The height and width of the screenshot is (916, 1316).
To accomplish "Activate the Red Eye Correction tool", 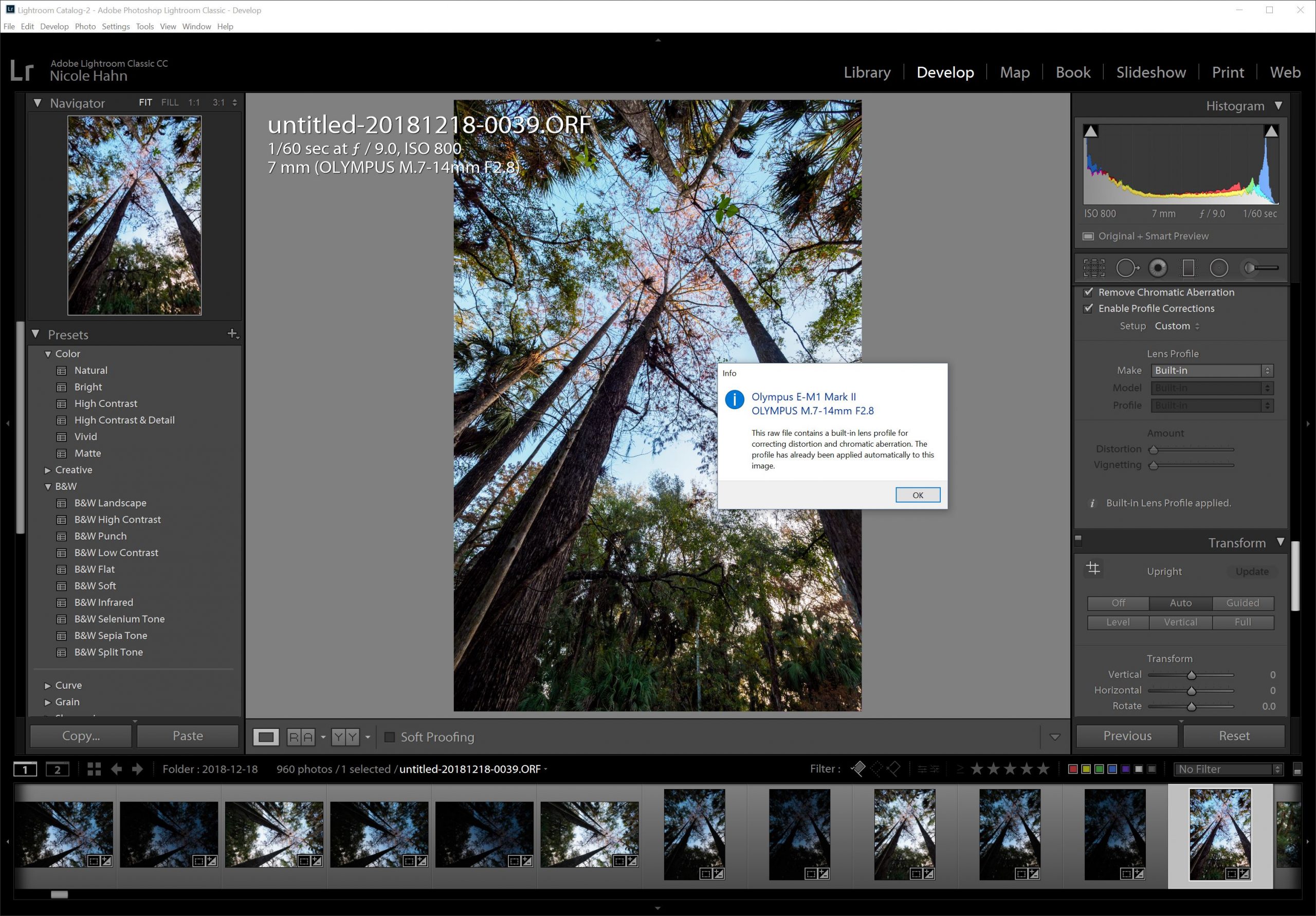I will coord(1158,268).
